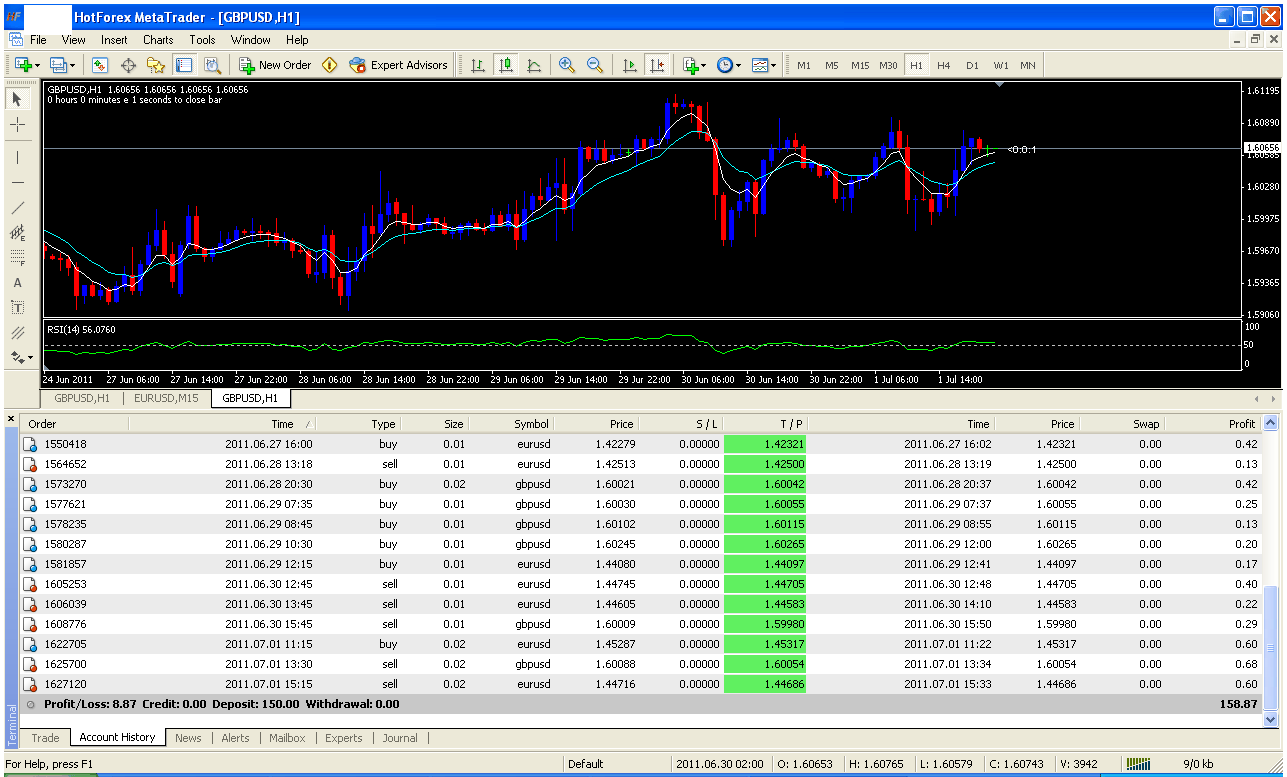Image resolution: width=1287 pixels, height=777 pixels.
Task: Select the MN timeframe
Action: pos(1028,65)
